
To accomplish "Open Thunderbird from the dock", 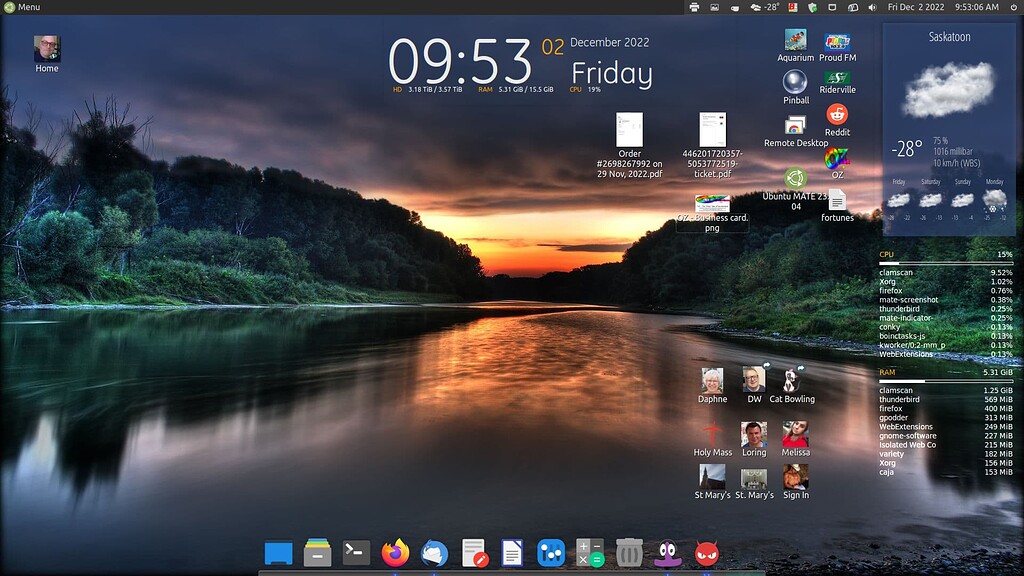I will point(434,551).
